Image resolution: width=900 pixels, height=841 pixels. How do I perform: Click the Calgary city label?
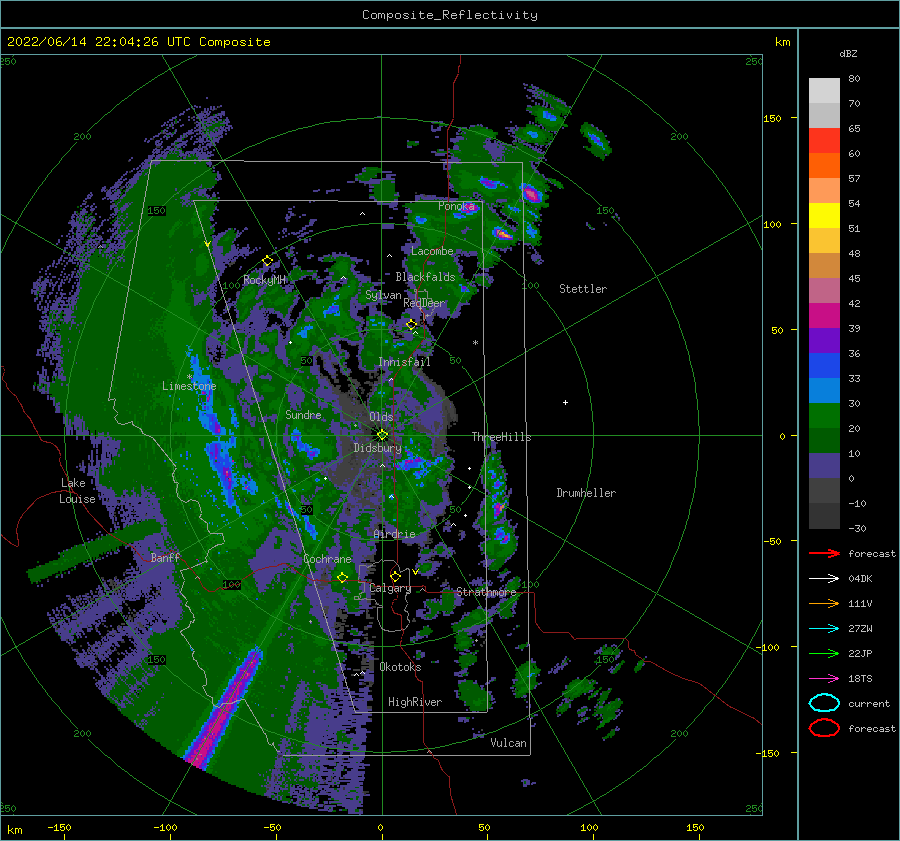click(390, 588)
